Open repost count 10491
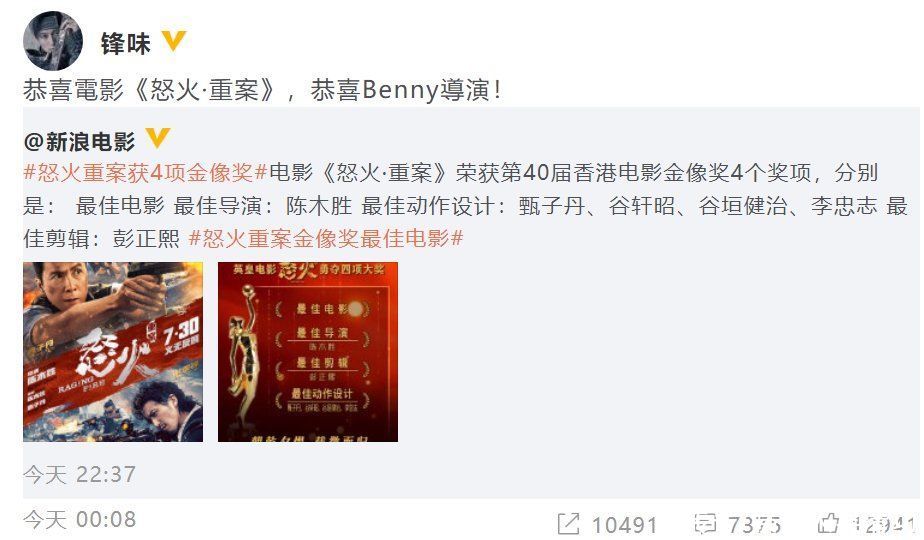The height and width of the screenshot is (540, 924). pyautogui.click(x=625, y=524)
